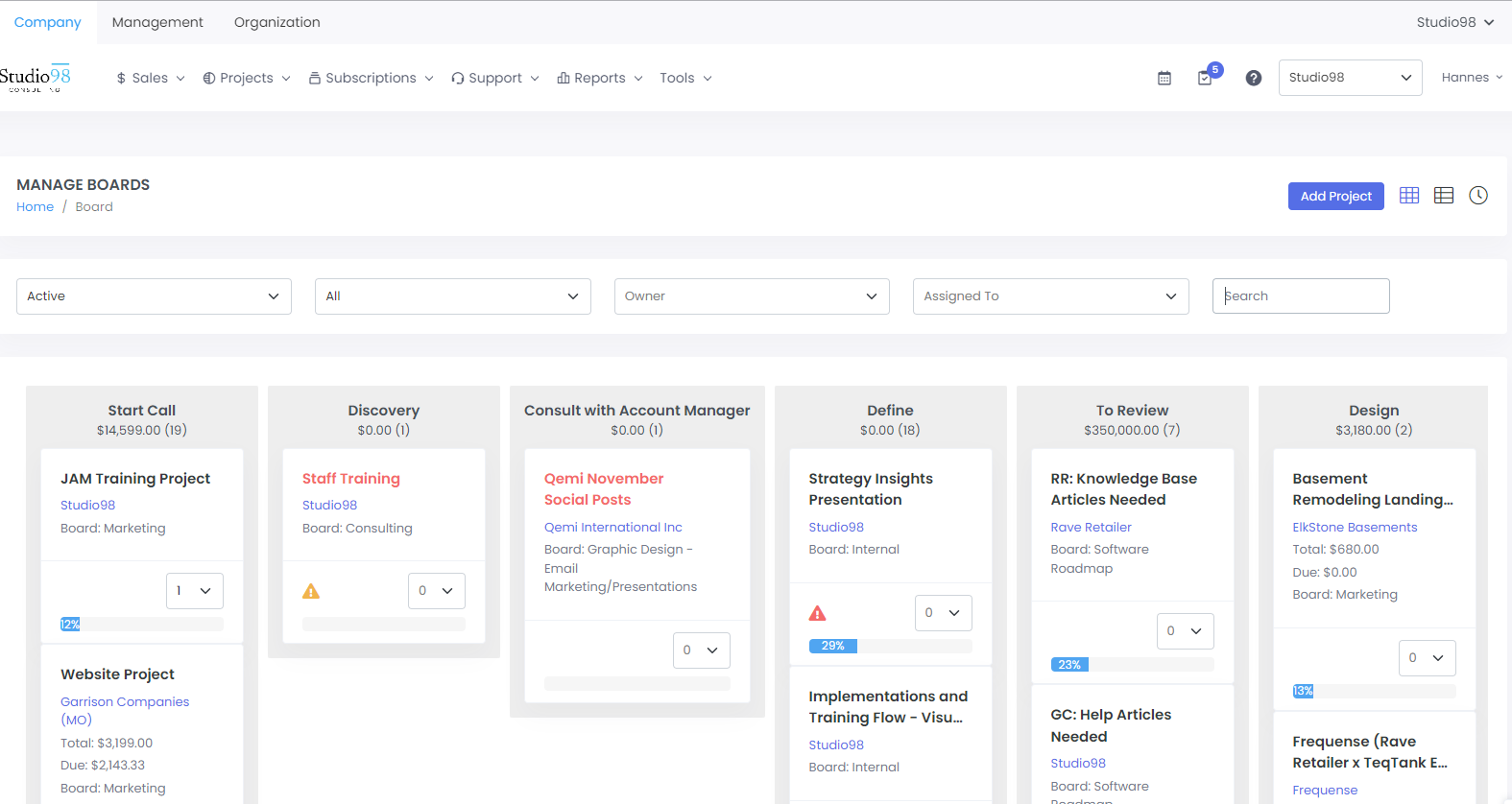The height and width of the screenshot is (804, 1512).
Task: Open the Owner filter dropdown
Action: [751, 296]
